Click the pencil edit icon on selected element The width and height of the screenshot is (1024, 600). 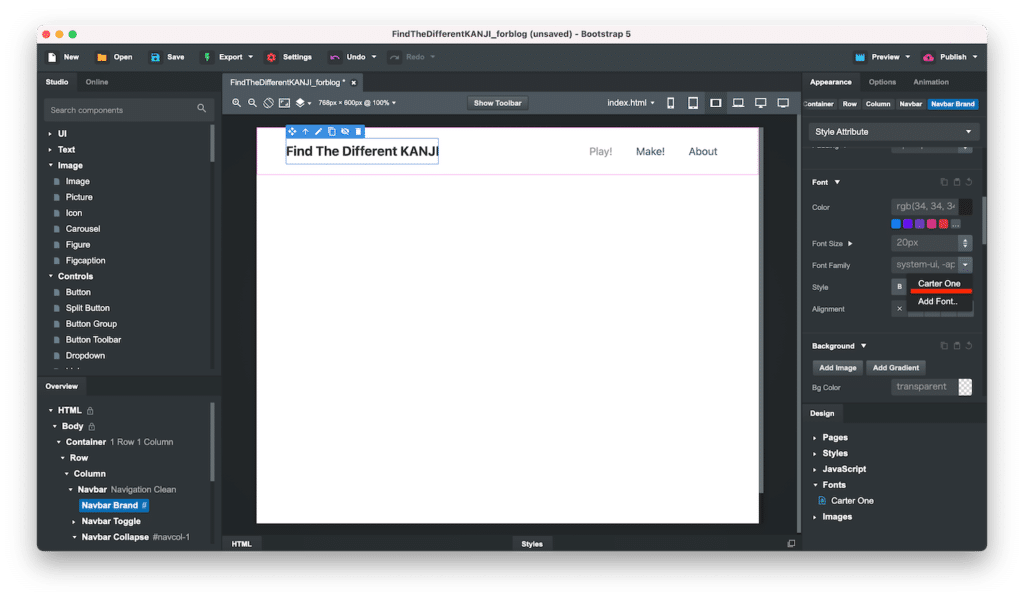[x=318, y=131]
